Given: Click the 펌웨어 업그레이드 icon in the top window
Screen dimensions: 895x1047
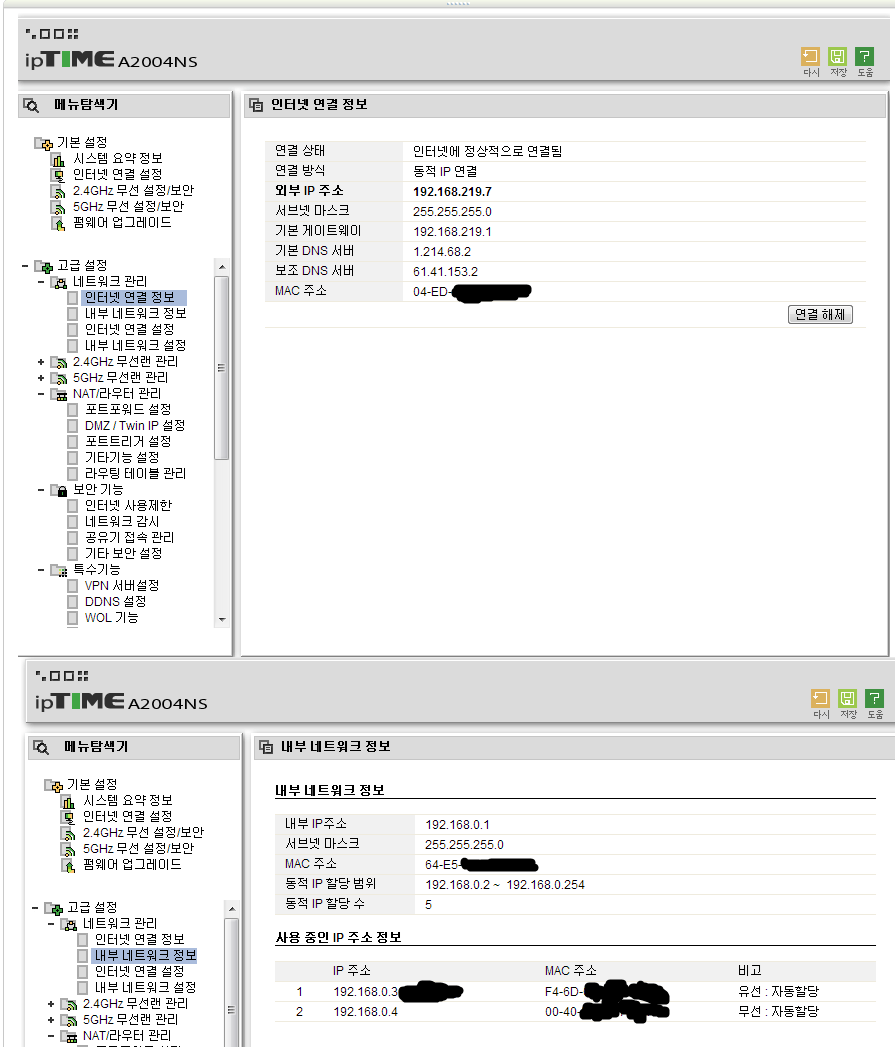Looking at the screenshot, I should point(59,223).
